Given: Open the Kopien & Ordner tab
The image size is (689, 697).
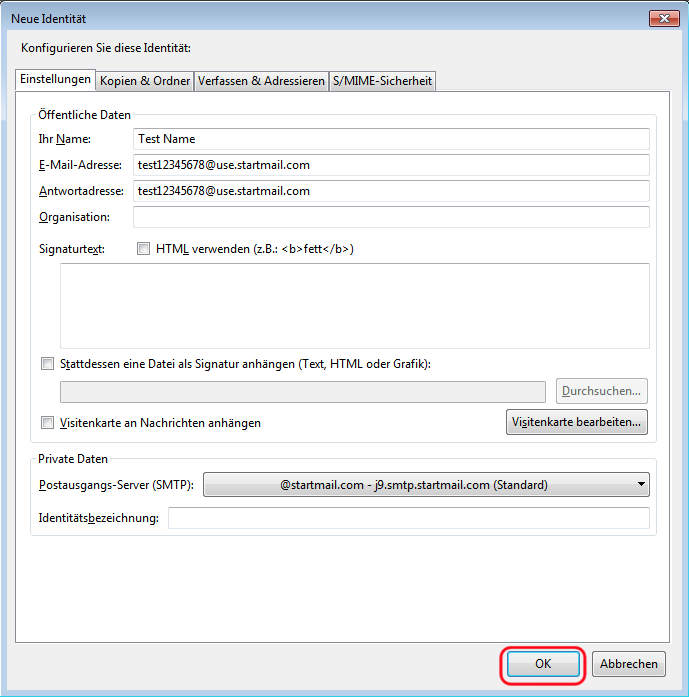Looking at the screenshot, I should tap(145, 81).
